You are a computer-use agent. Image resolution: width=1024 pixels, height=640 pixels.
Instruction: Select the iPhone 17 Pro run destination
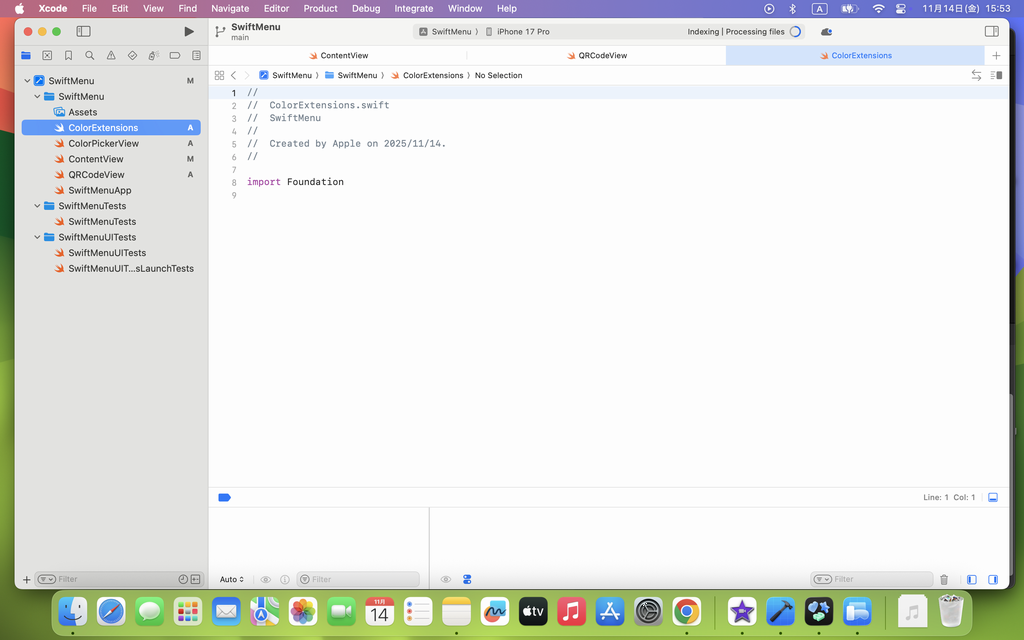click(522, 32)
